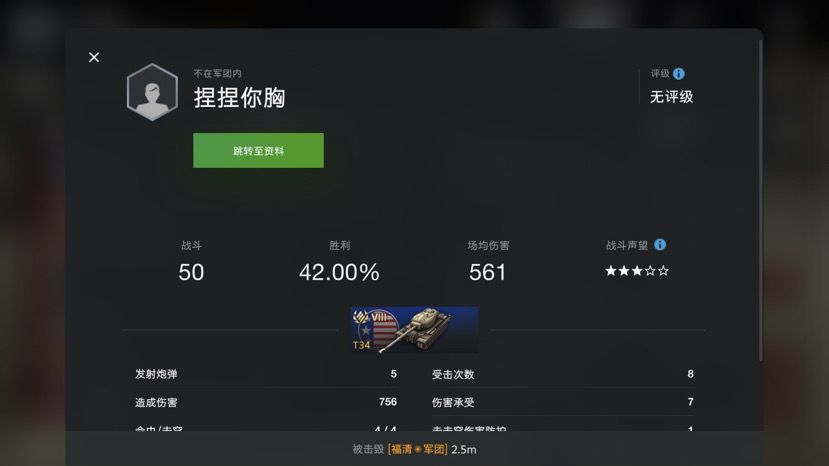Click the 伤害承受 stats row
This screenshot has height=466, width=829.
[x=563, y=402]
